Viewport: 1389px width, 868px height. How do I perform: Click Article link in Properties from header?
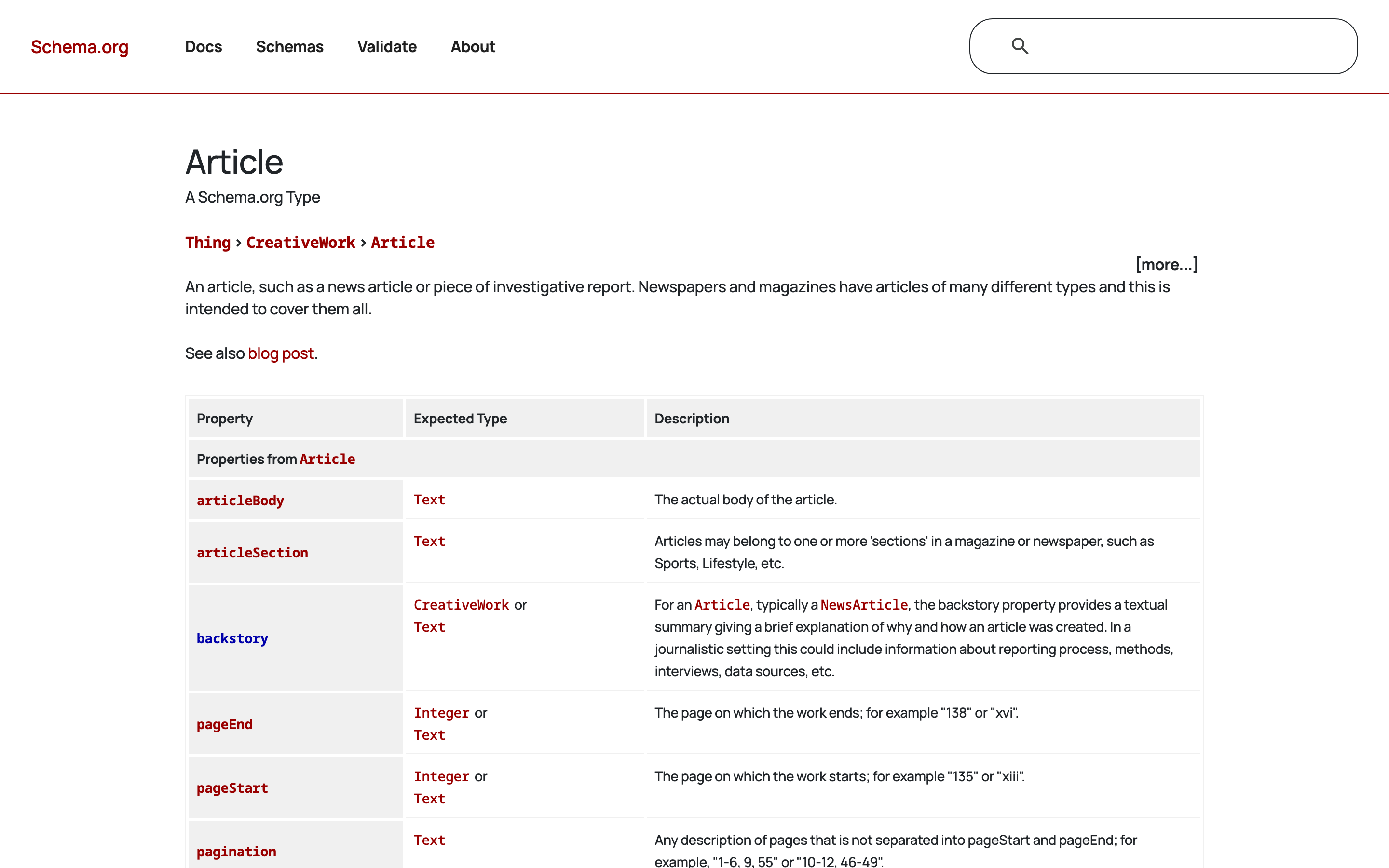[x=327, y=459]
